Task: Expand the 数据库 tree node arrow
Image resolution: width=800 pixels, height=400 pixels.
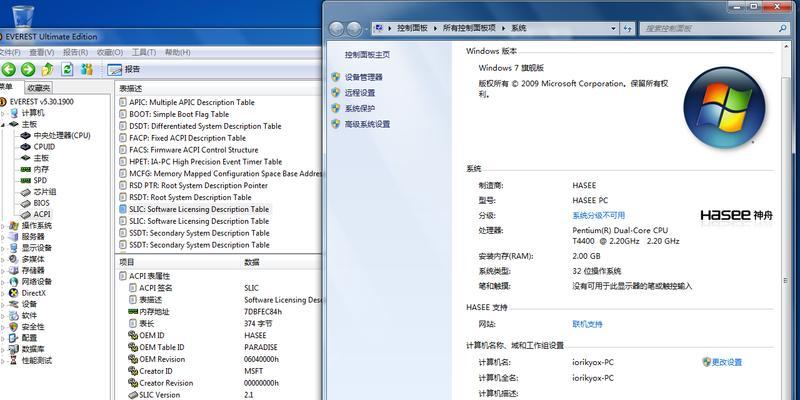Action: click(x=3, y=349)
